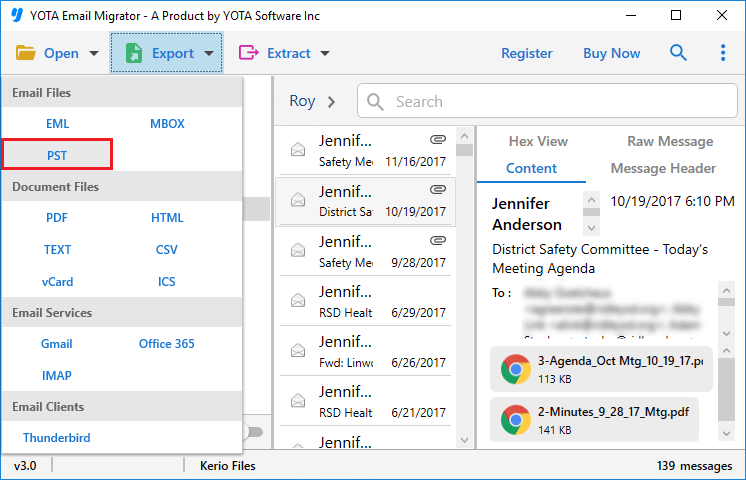Click envelope icon of Fwd: Linw message
The width and height of the screenshot is (746, 480).
[298, 351]
